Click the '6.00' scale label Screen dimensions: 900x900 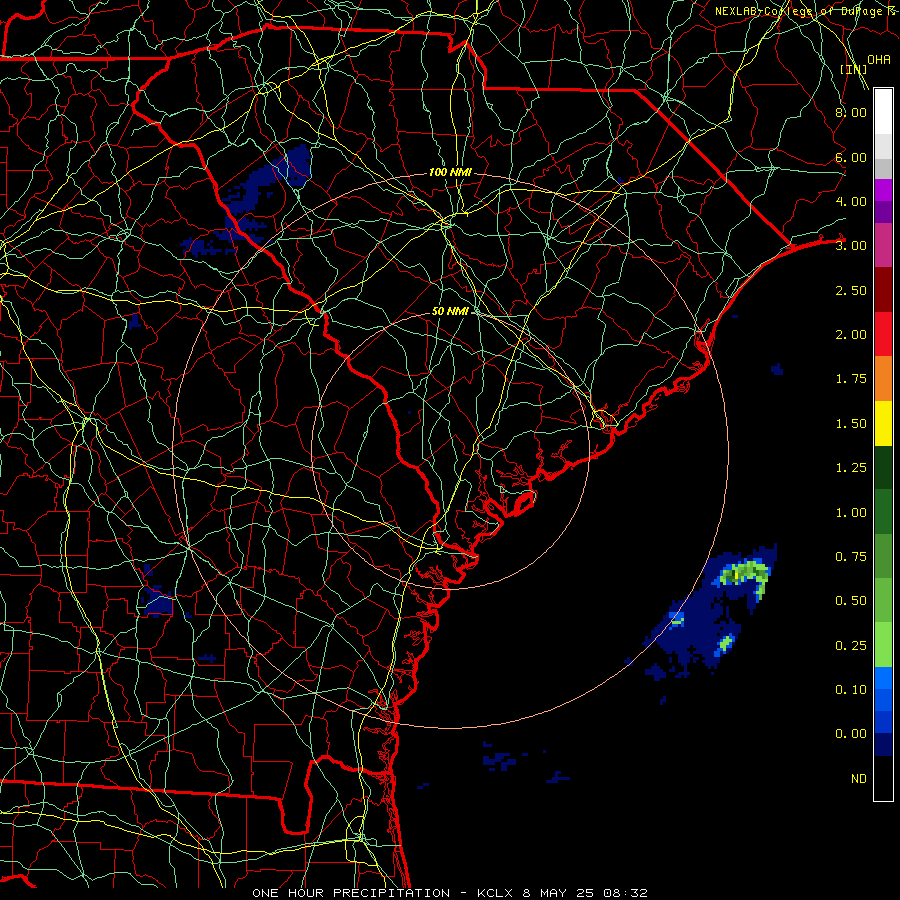click(851, 157)
